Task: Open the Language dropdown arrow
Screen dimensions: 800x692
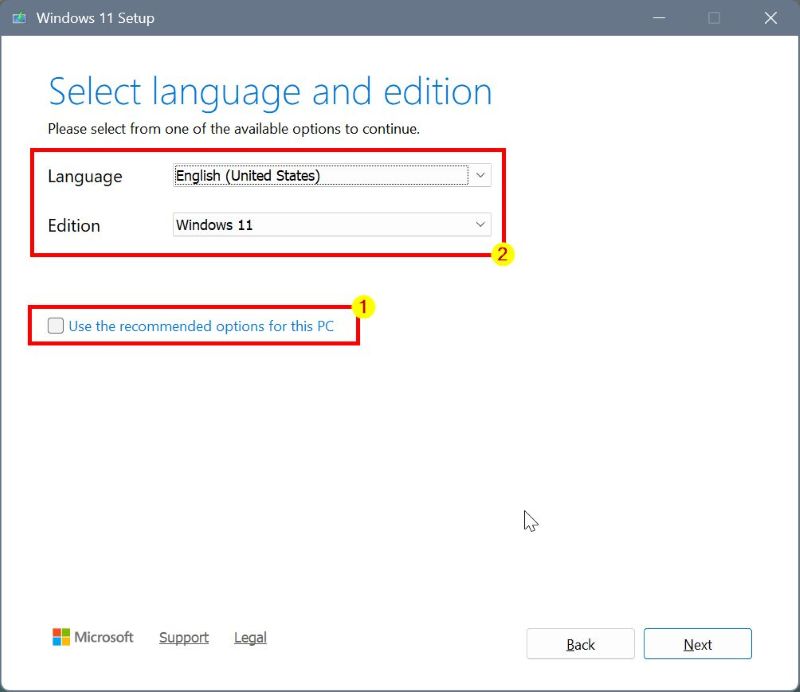Action: (x=480, y=176)
